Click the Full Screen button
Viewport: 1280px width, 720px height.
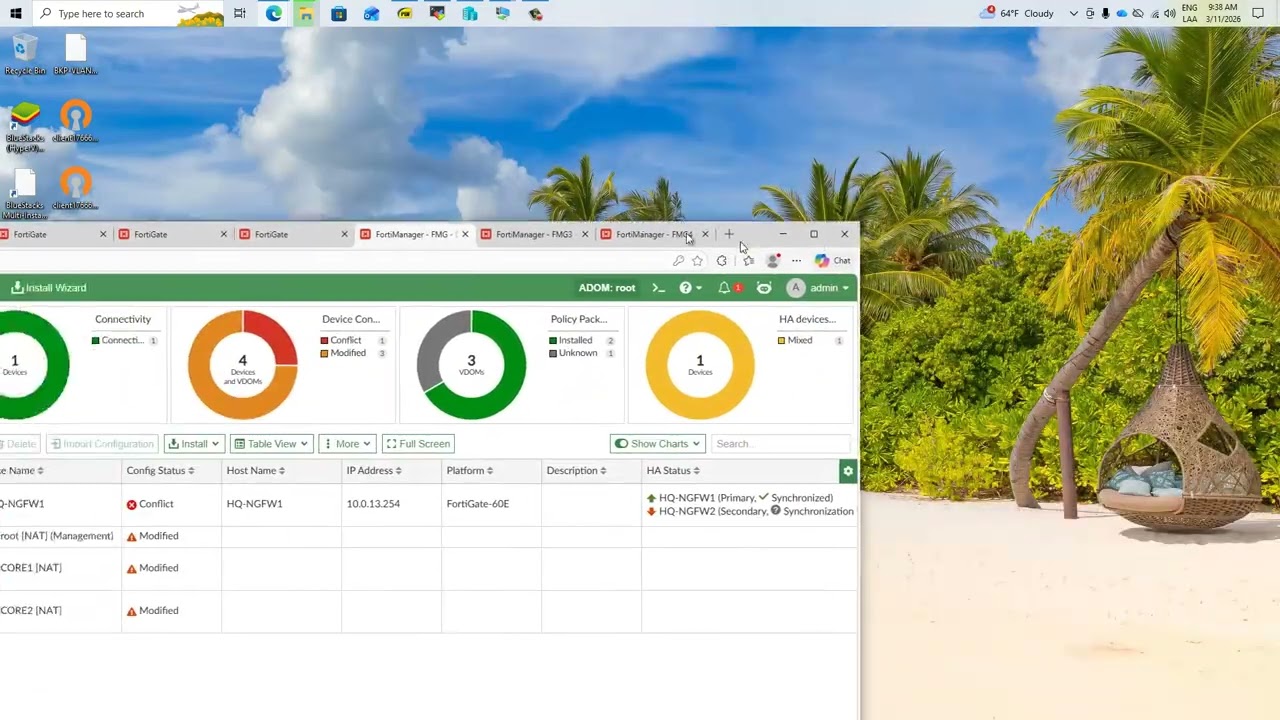point(418,444)
